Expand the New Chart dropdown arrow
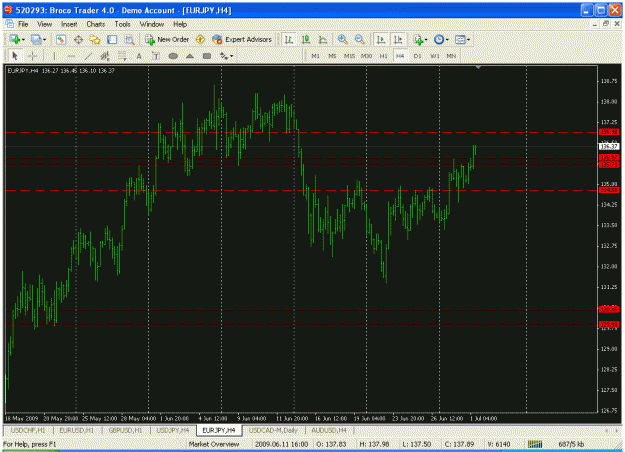Image resolution: width=625 pixels, height=452 pixels. (24, 39)
